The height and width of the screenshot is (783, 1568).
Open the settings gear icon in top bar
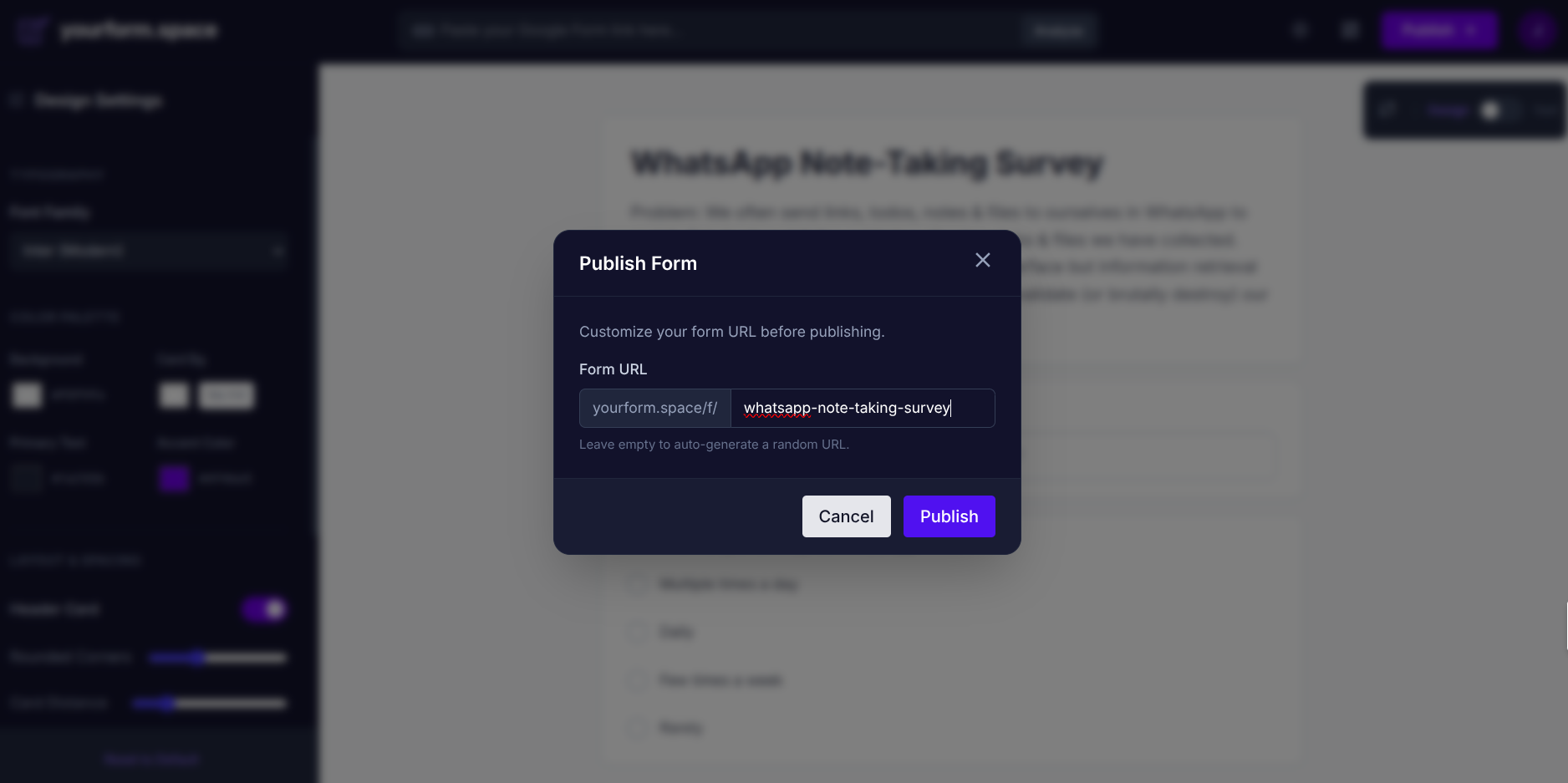click(1351, 30)
